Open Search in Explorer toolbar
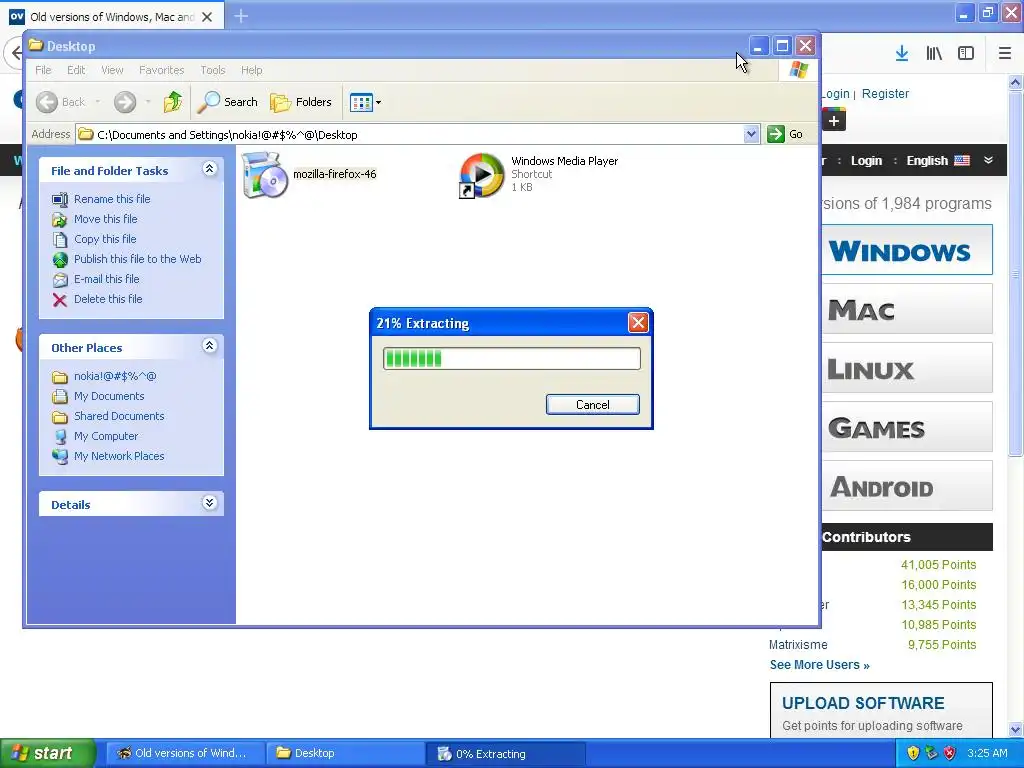Image resolution: width=1024 pixels, height=768 pixels. pyautogui.click(x=227, y=102)
